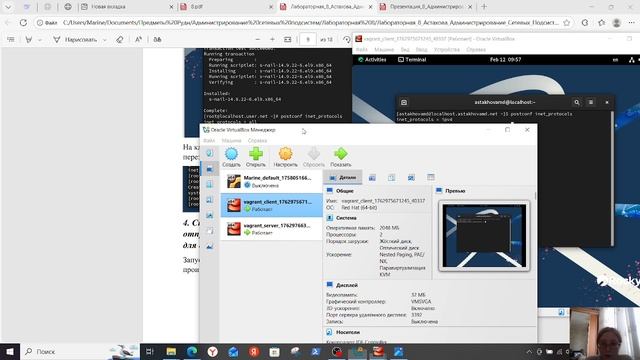Open the browser tab actions chevron menu
The width and height of the screenshot is (640, 360).
[8, 7]
